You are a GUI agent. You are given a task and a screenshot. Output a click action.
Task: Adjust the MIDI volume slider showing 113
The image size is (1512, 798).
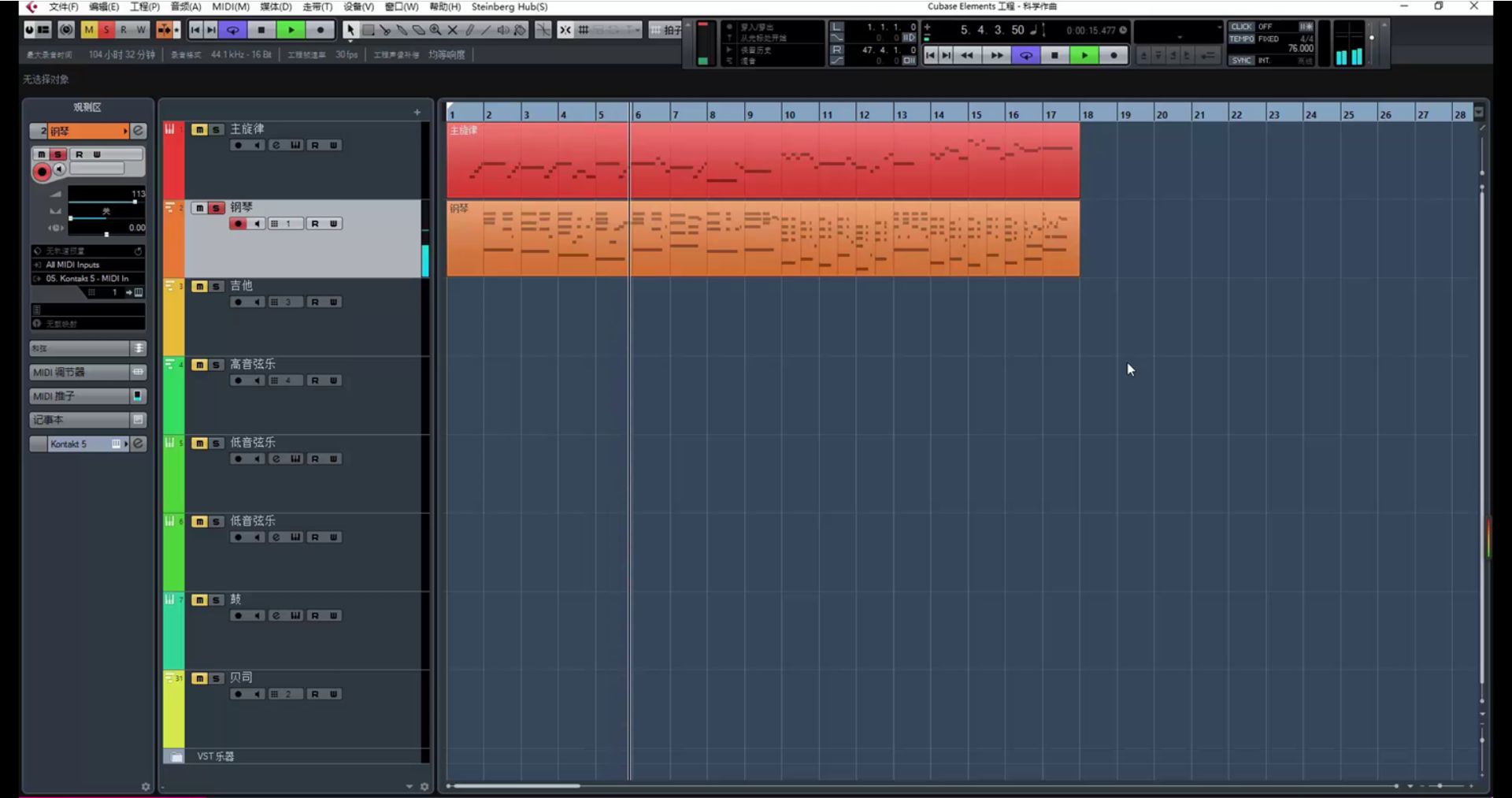107,201
